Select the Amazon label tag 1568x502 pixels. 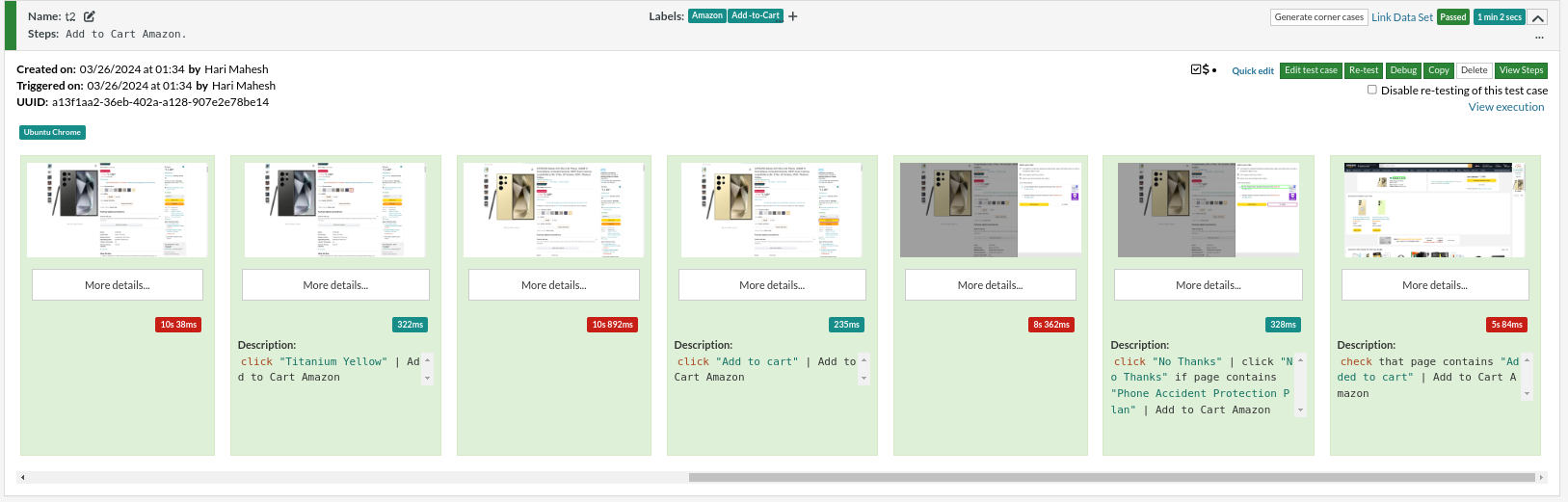coord(707,16)
